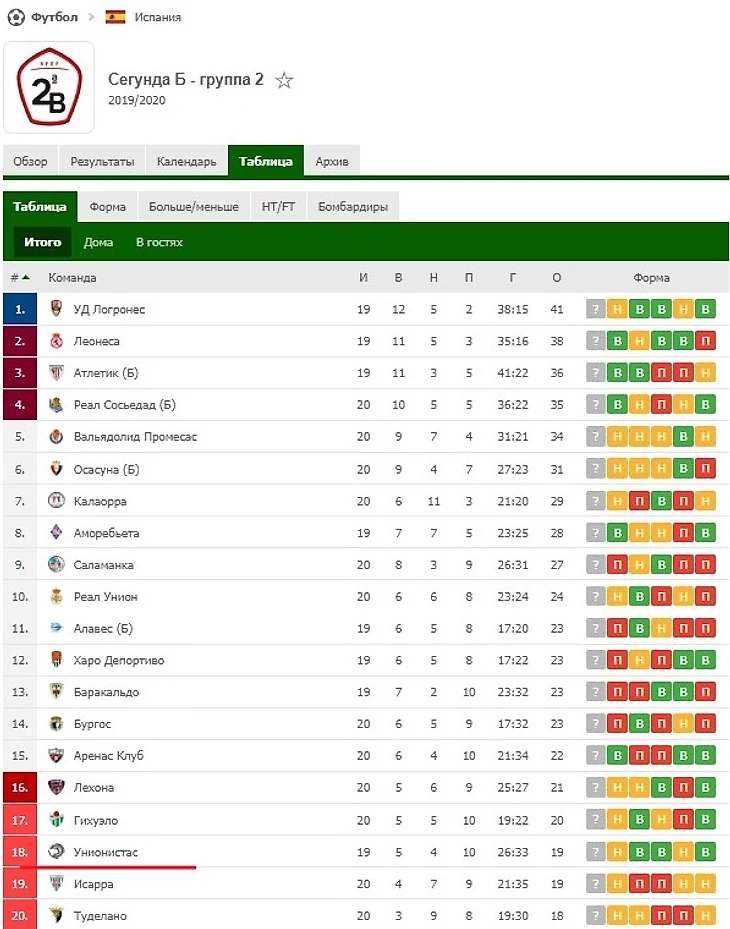Click the Athletic (Б) team crest
The image size is (730, 929).
tap(56, 373)
